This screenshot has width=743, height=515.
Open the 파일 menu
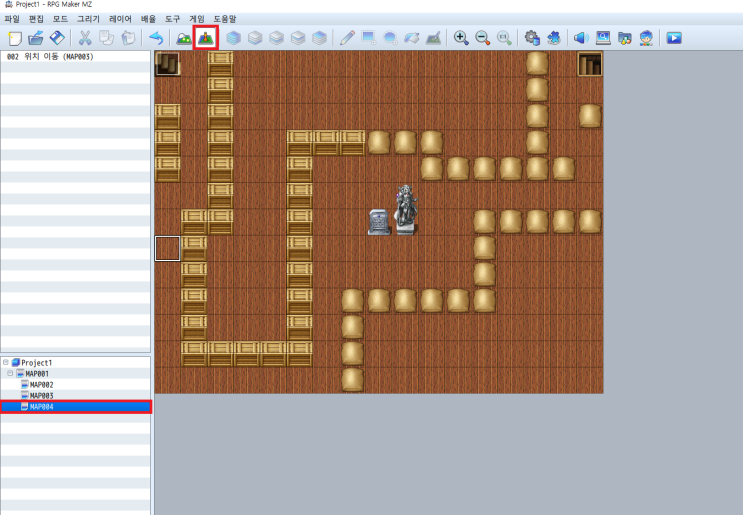[x=12, y=19]
